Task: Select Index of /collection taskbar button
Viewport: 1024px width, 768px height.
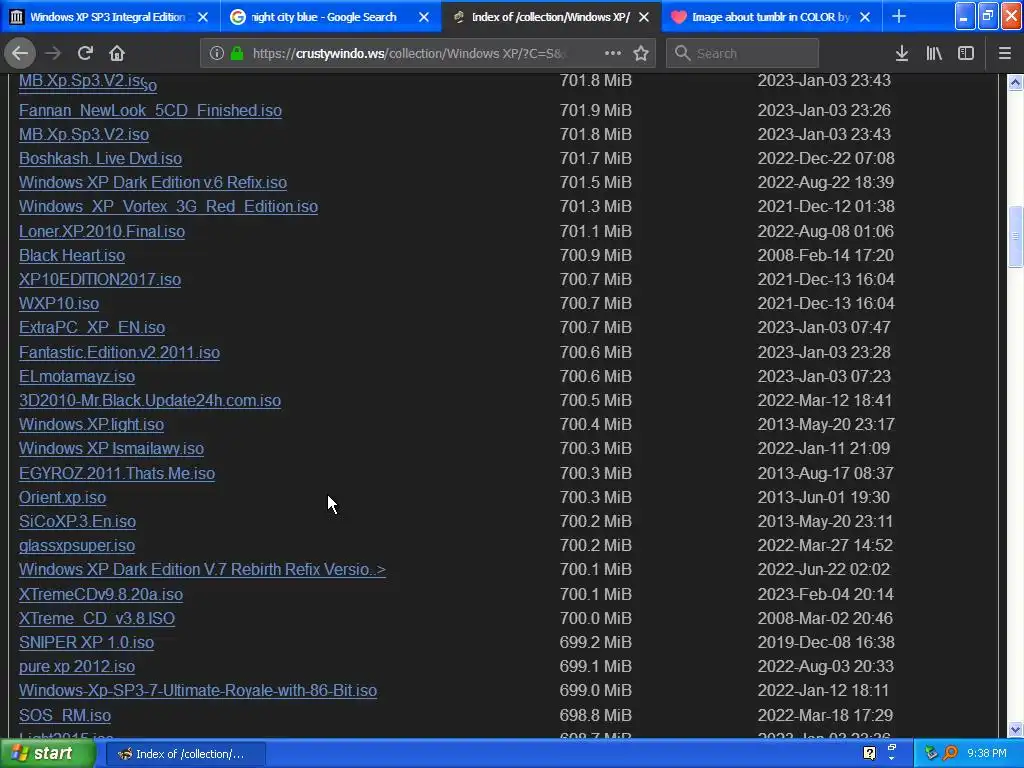Action: click(x=185, y=754)
